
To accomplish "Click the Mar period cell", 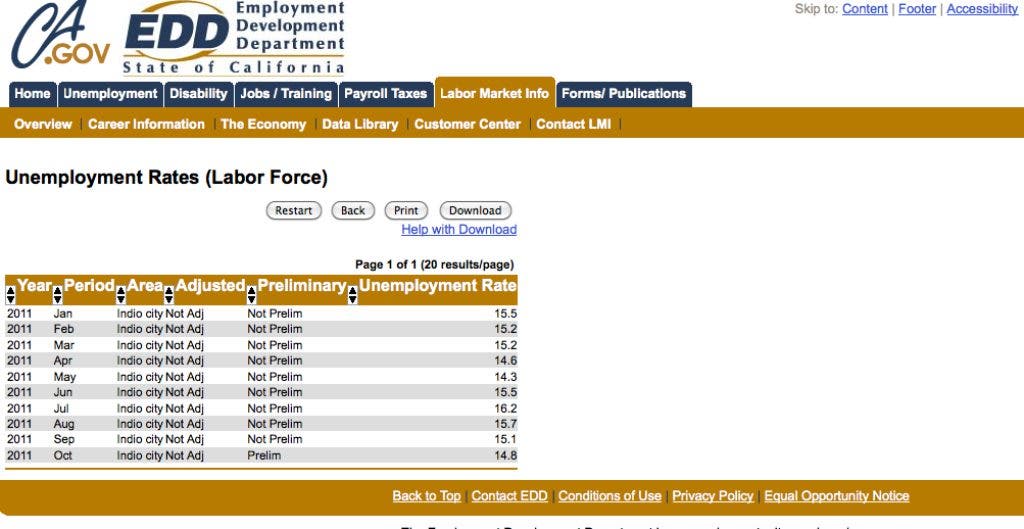I will (63, 345).
